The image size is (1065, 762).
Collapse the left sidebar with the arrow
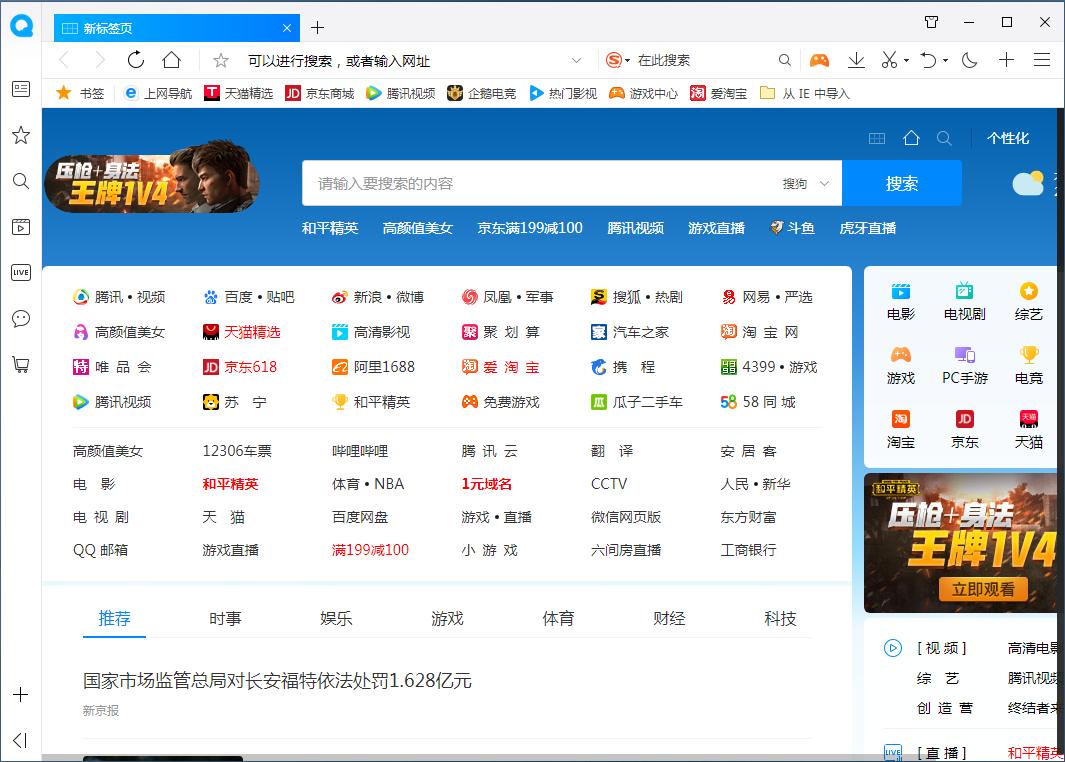click(21, 740)
